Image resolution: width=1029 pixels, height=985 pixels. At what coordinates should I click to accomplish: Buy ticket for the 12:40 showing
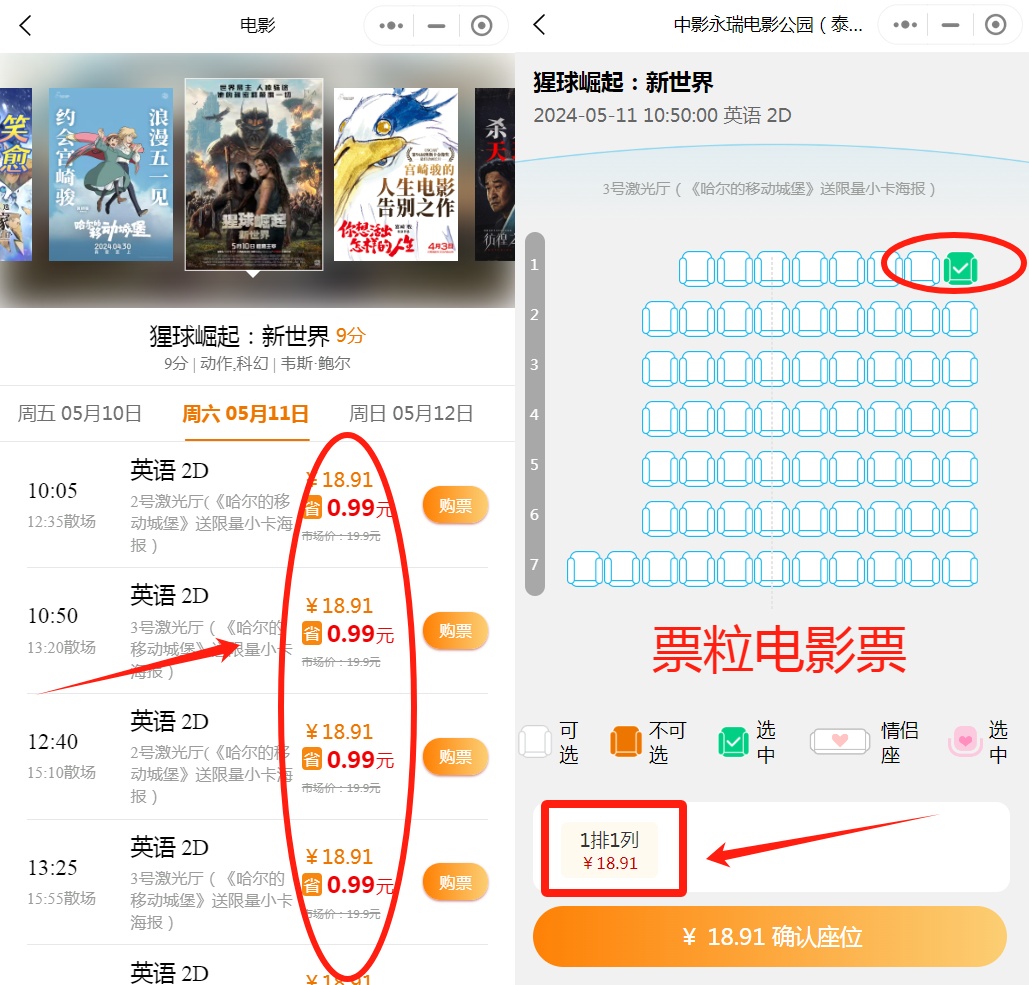(x=455, y=756)
